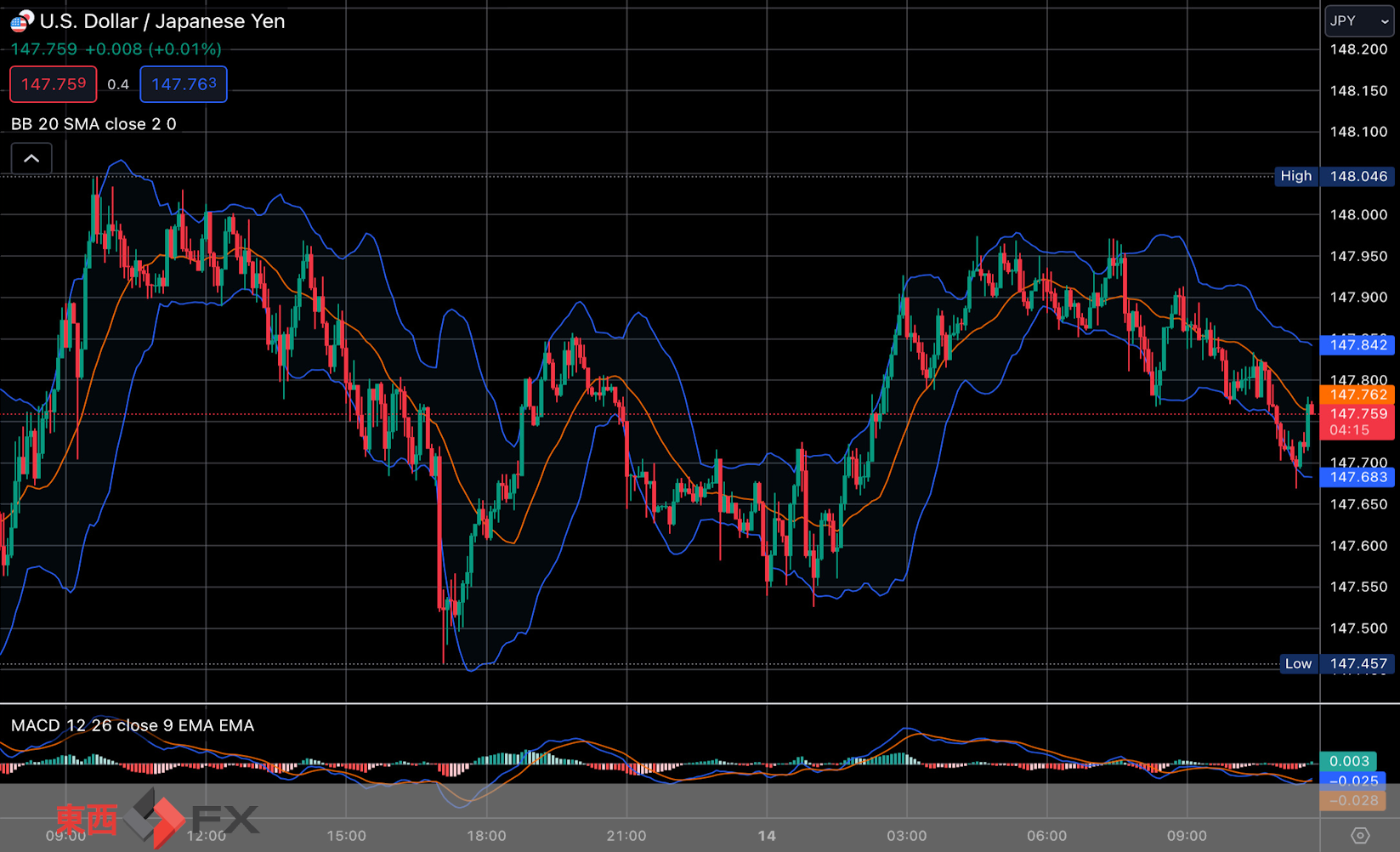This screenshot has height=852, width=1400.
Task: Click the 148.000 price scale label
Action: tap(1357, 215)
